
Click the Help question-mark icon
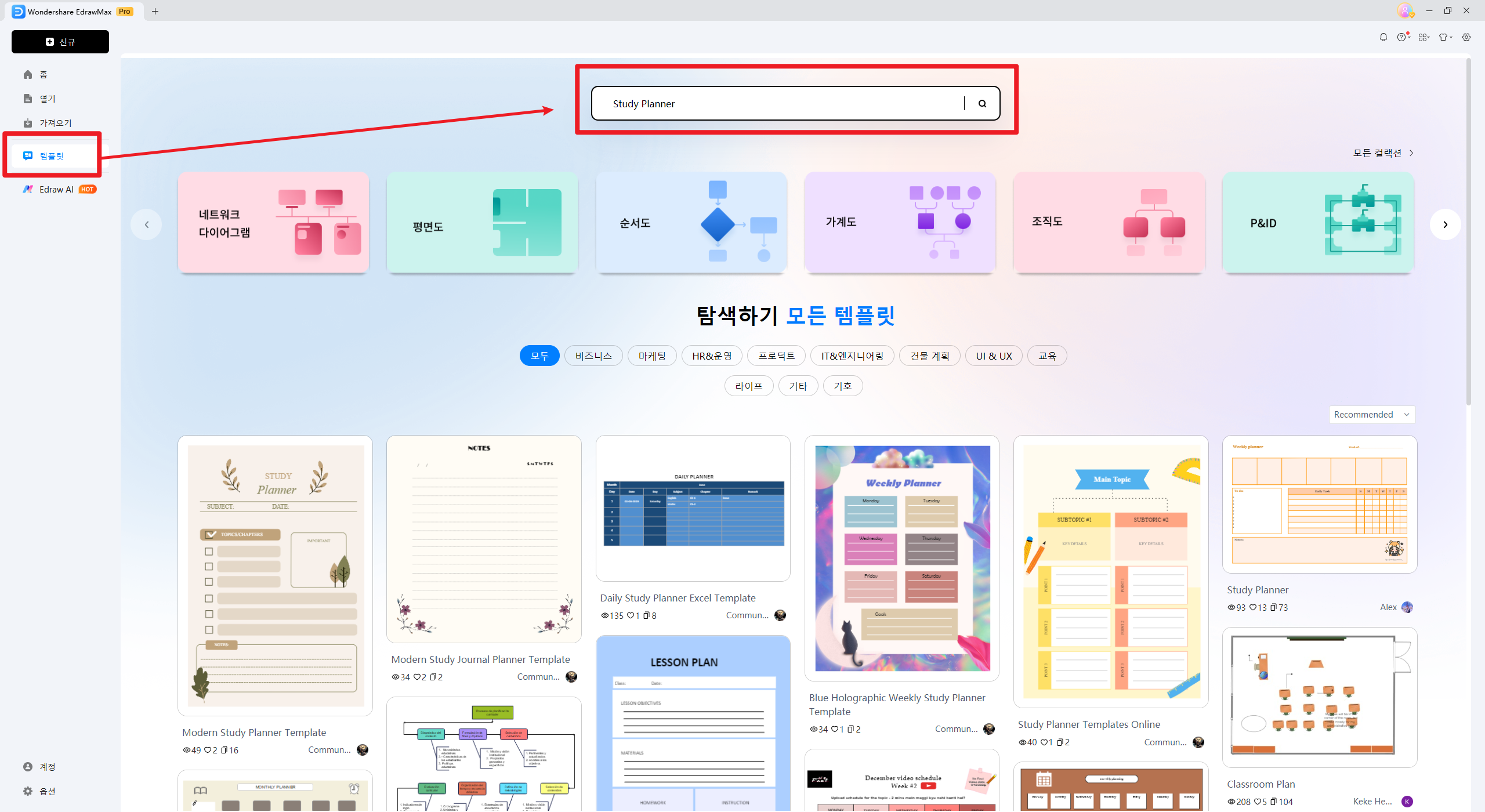(1404, 37)
